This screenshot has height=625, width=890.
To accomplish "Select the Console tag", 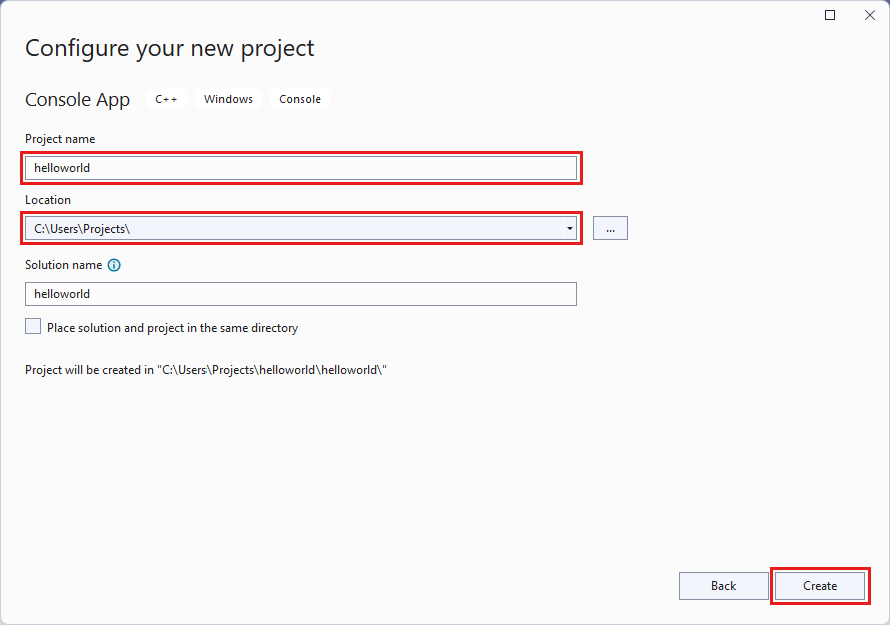I will point(300,99).
